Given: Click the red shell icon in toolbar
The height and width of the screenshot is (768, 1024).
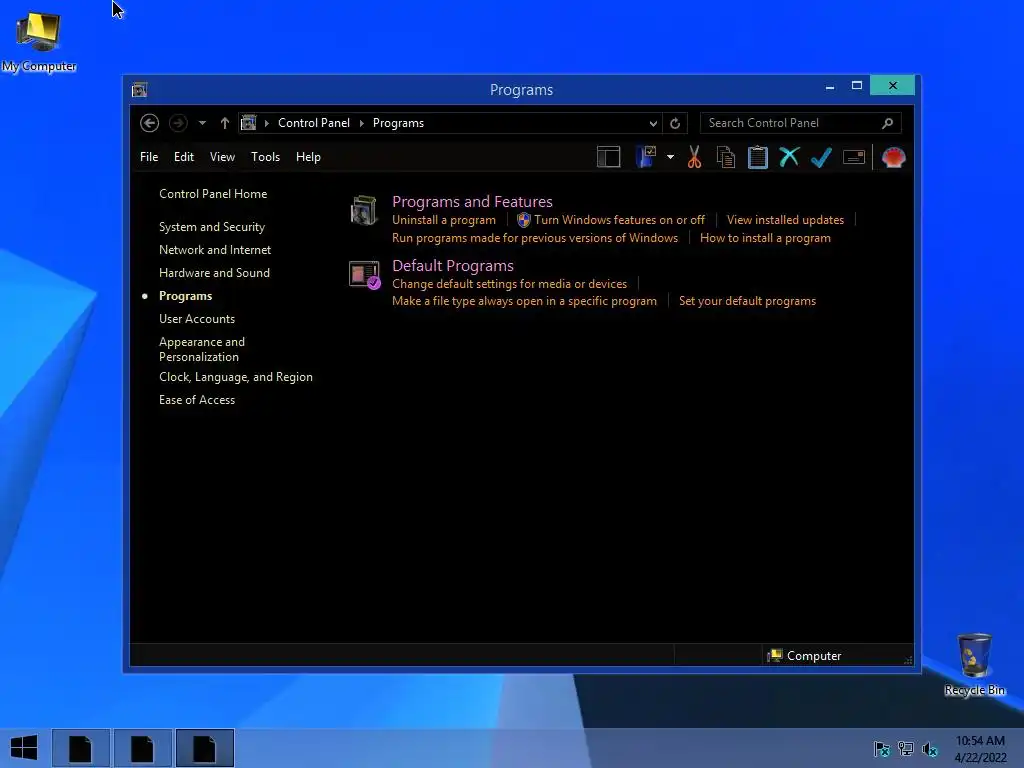Looking at the screenshot, I should pos(893,157).
